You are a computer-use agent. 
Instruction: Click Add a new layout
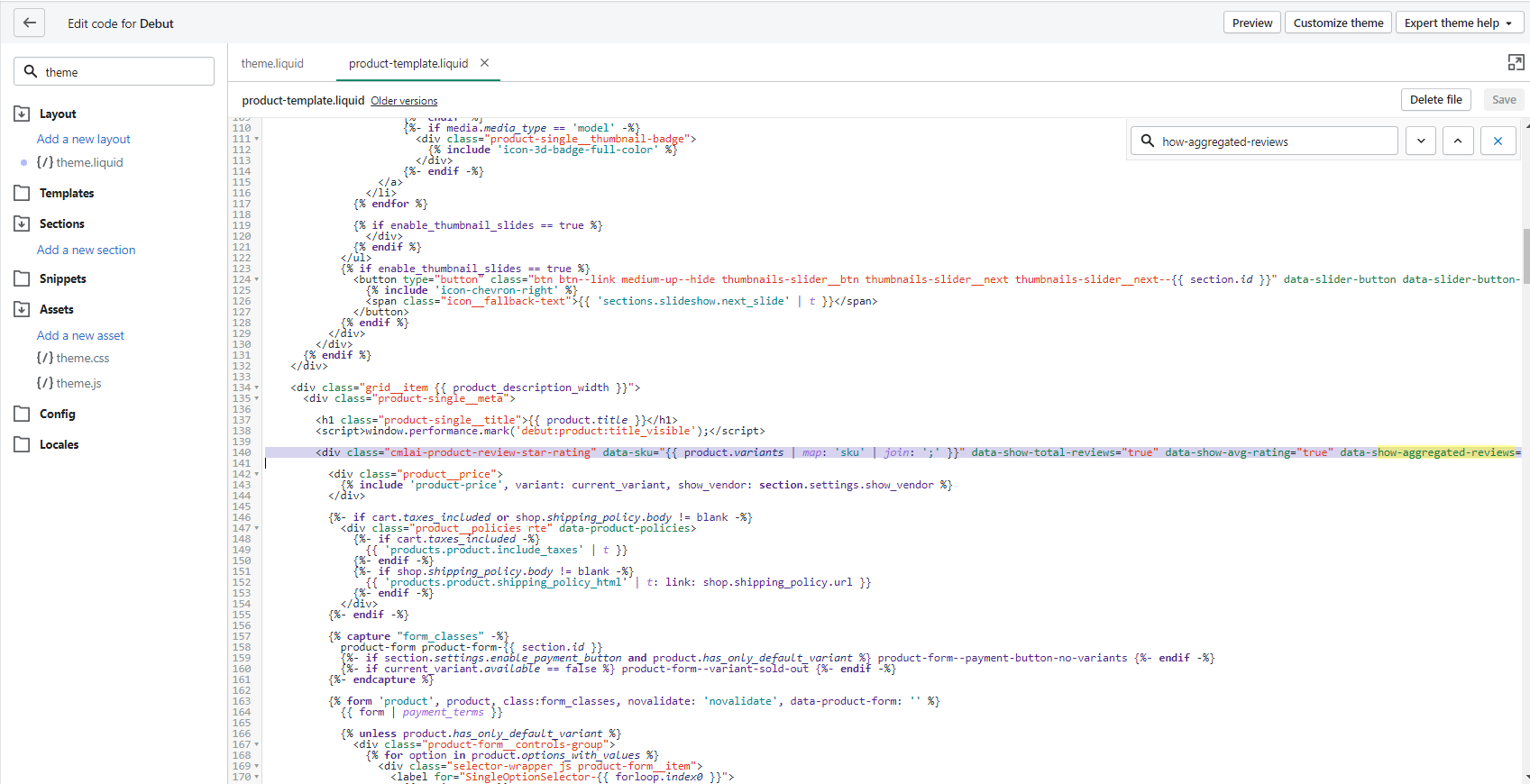[x=83, y=139]
